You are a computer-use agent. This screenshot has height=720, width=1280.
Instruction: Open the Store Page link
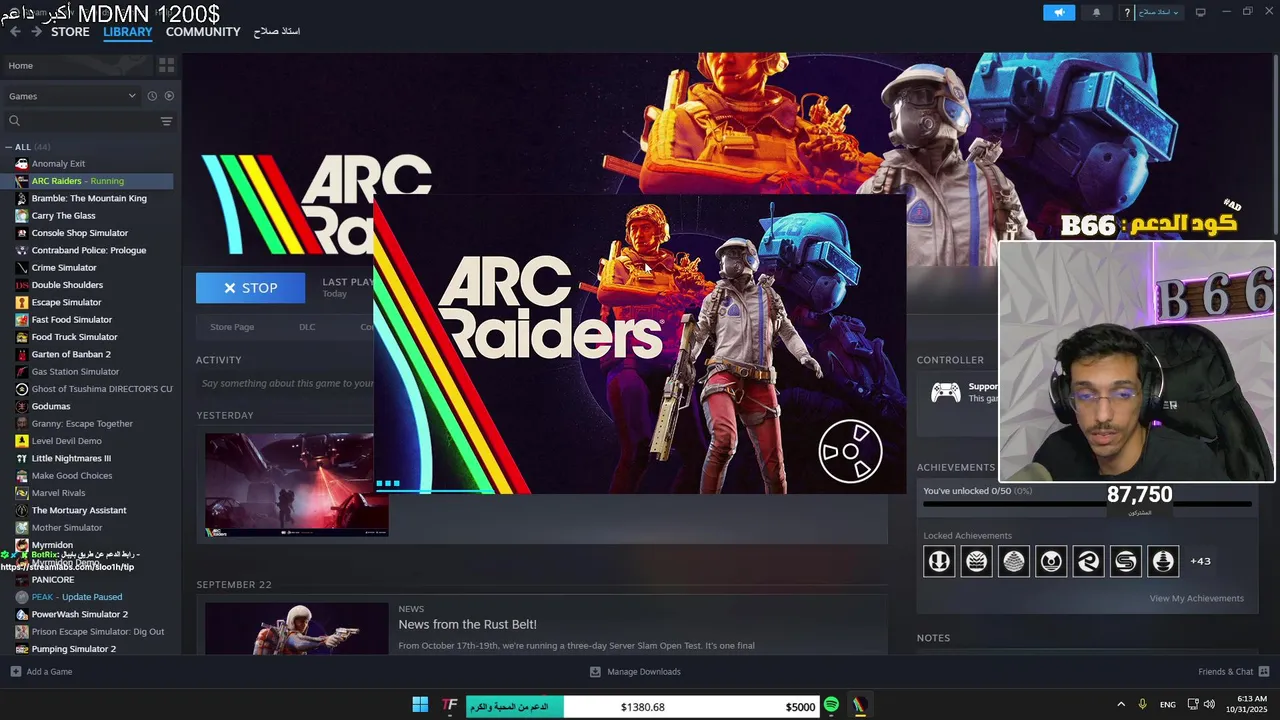click(x=232, y=327)
